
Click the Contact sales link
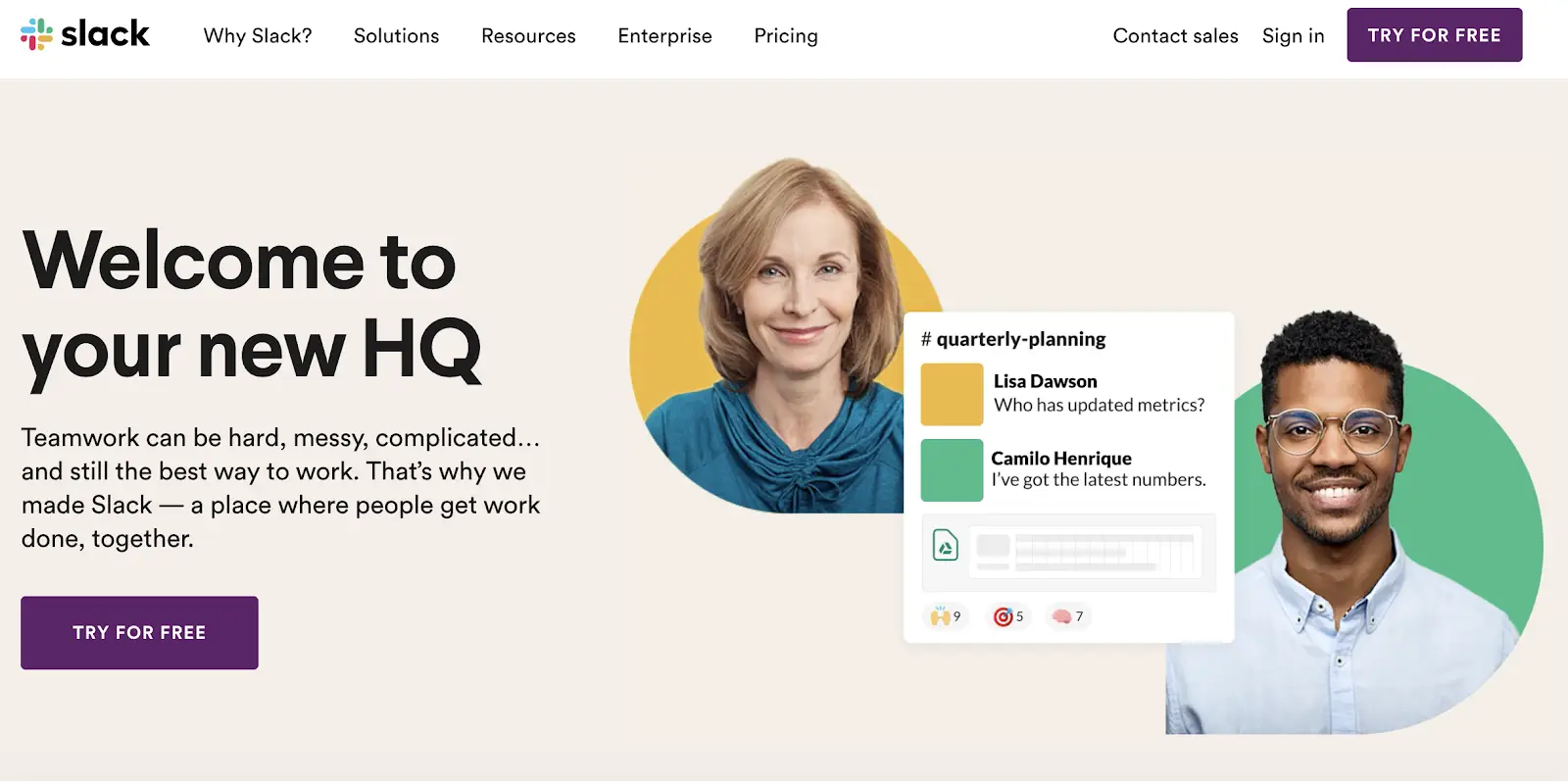tap(1175, 35)
